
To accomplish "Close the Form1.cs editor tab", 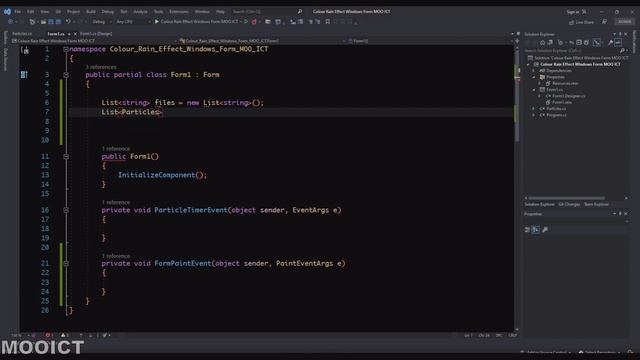I will click(75, 34).
